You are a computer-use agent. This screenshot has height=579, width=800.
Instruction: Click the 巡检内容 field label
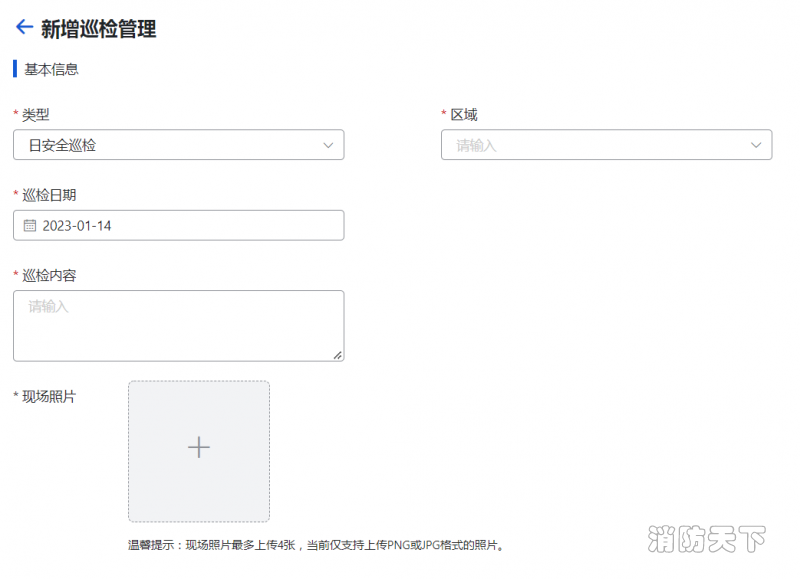49,275
